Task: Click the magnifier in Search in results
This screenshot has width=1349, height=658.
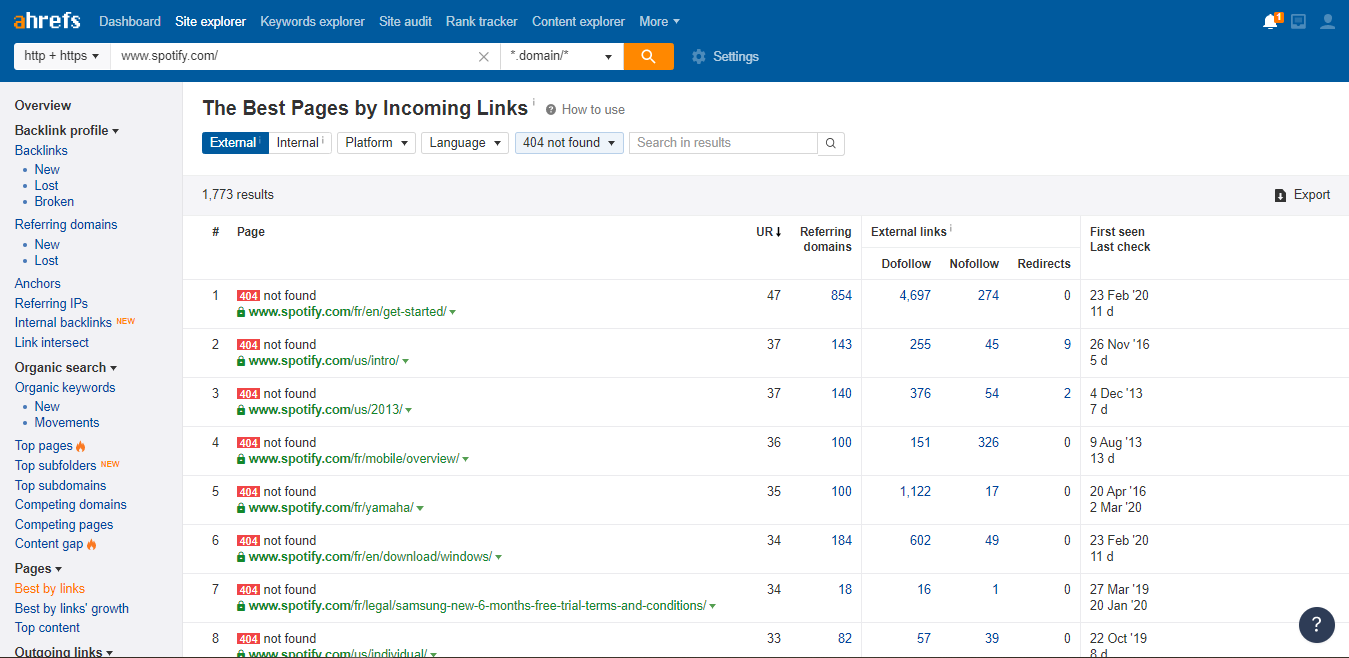Action: tap(830, 143)
